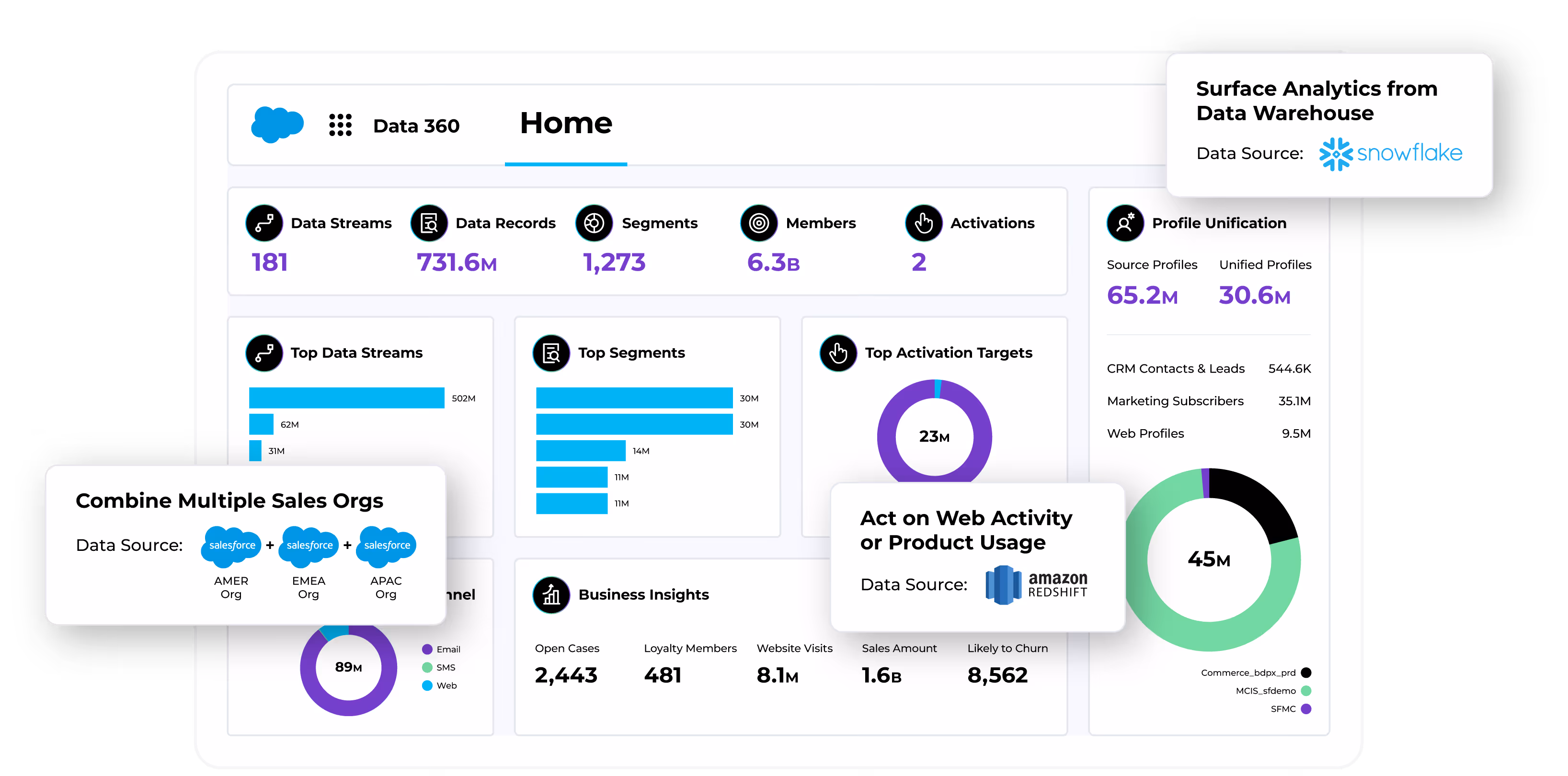Click the Top Data Streams icon
1568x776 pixels.
(x=264, y=353)
